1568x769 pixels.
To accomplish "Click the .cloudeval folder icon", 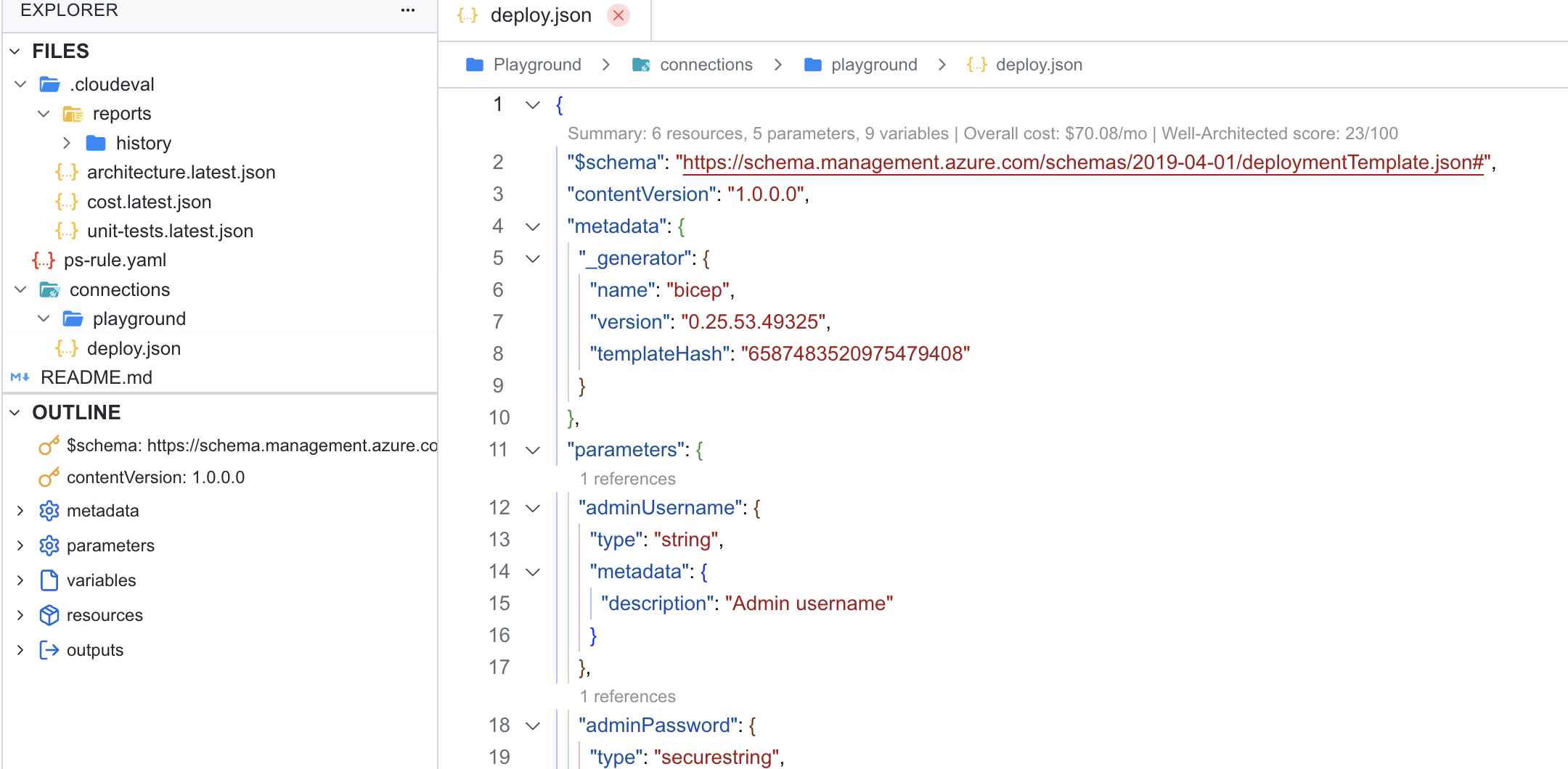I will pos(50,85).
